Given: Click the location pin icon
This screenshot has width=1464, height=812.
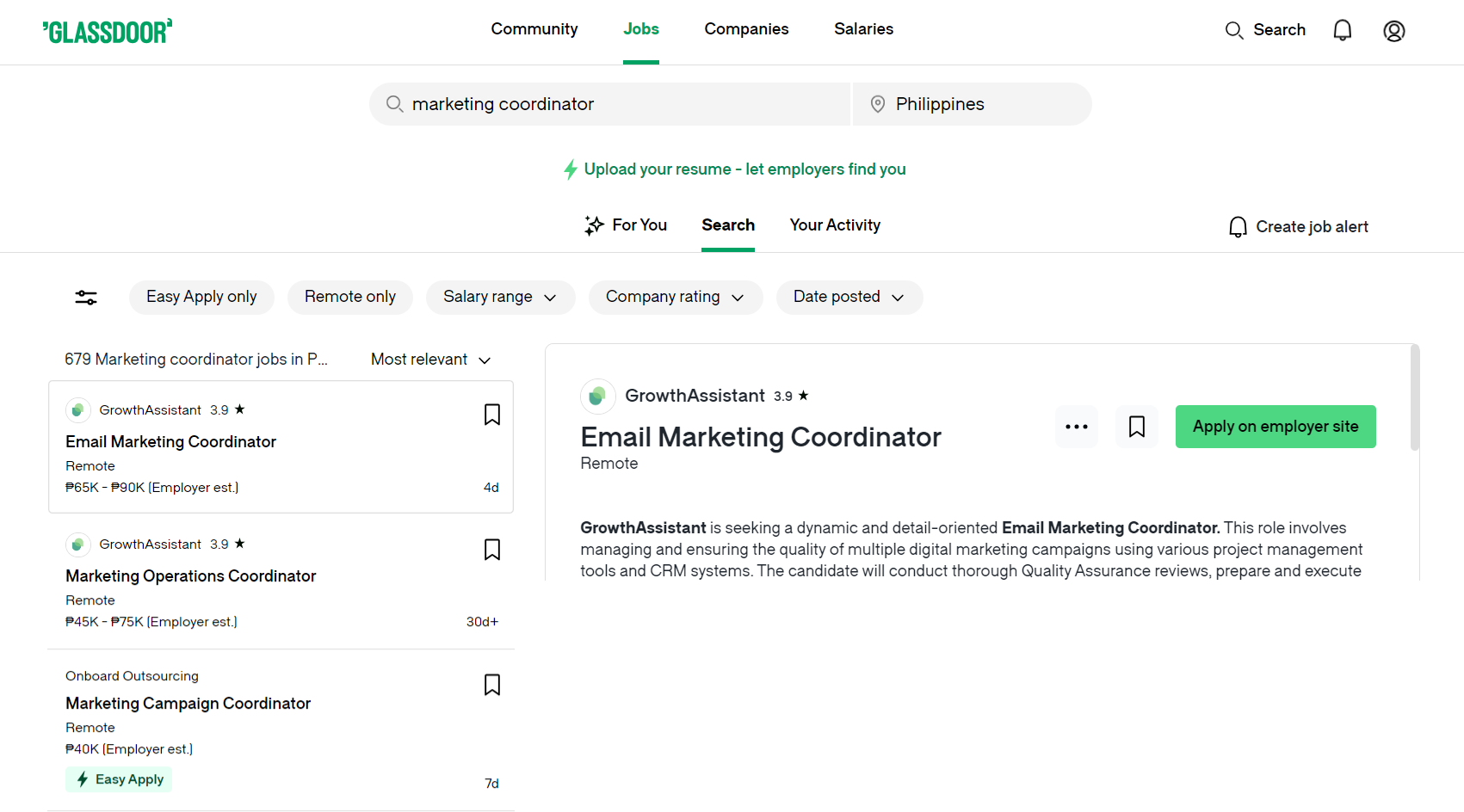Looking at the screenshot, I should 878,104.
